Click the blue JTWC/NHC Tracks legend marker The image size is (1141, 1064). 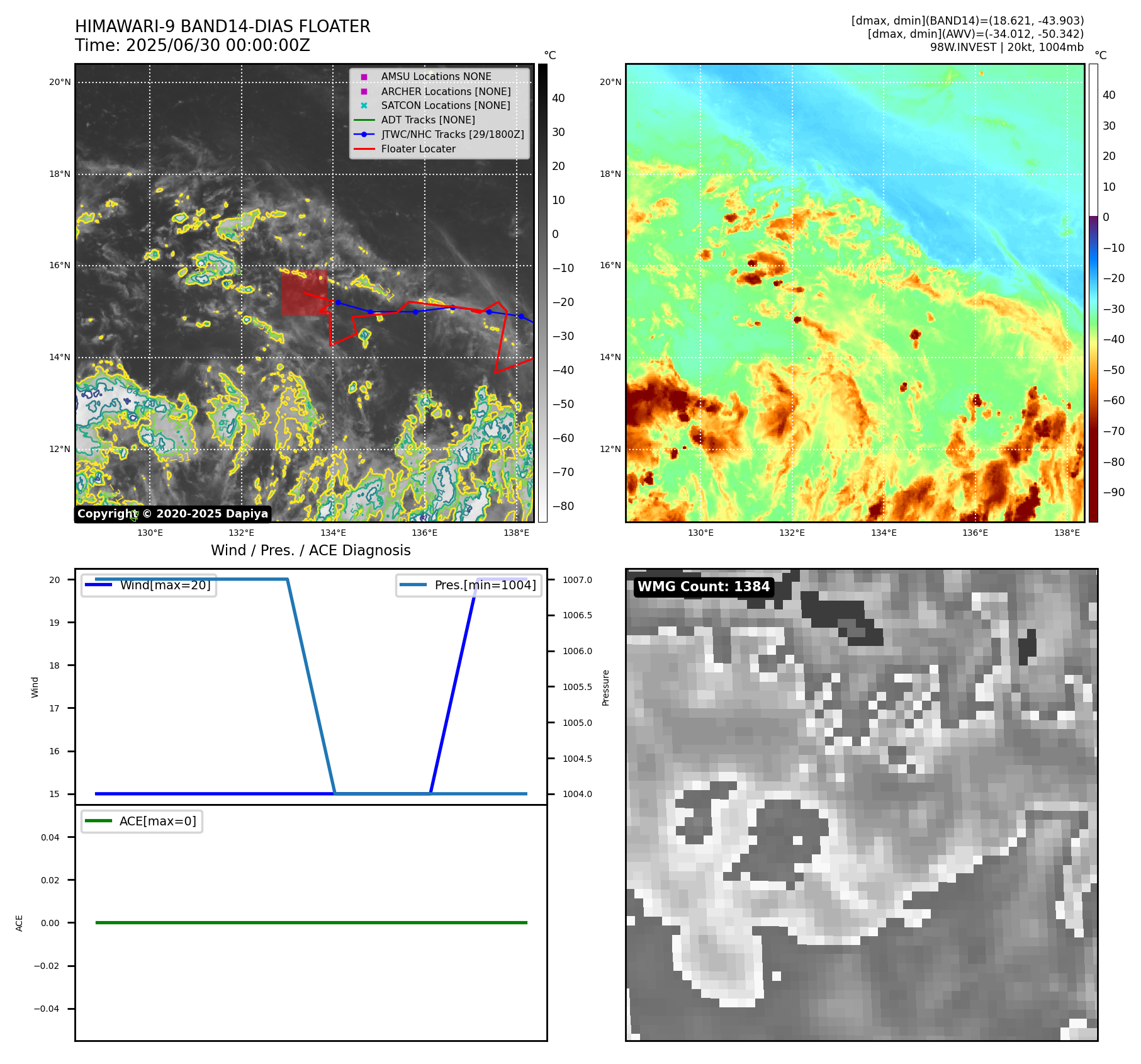364,134
